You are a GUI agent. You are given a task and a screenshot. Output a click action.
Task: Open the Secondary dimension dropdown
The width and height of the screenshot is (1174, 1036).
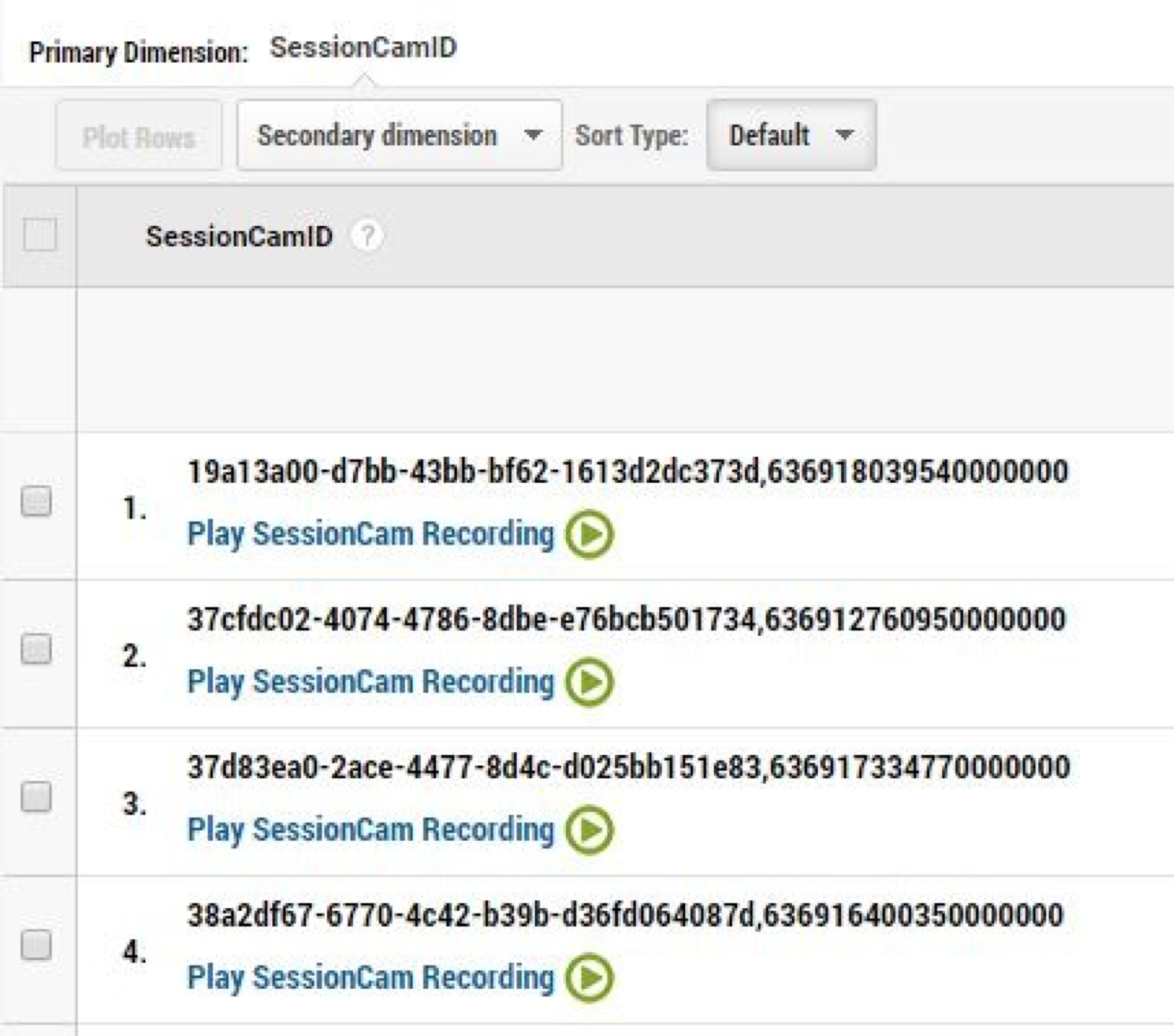click(x=398, y=136)
